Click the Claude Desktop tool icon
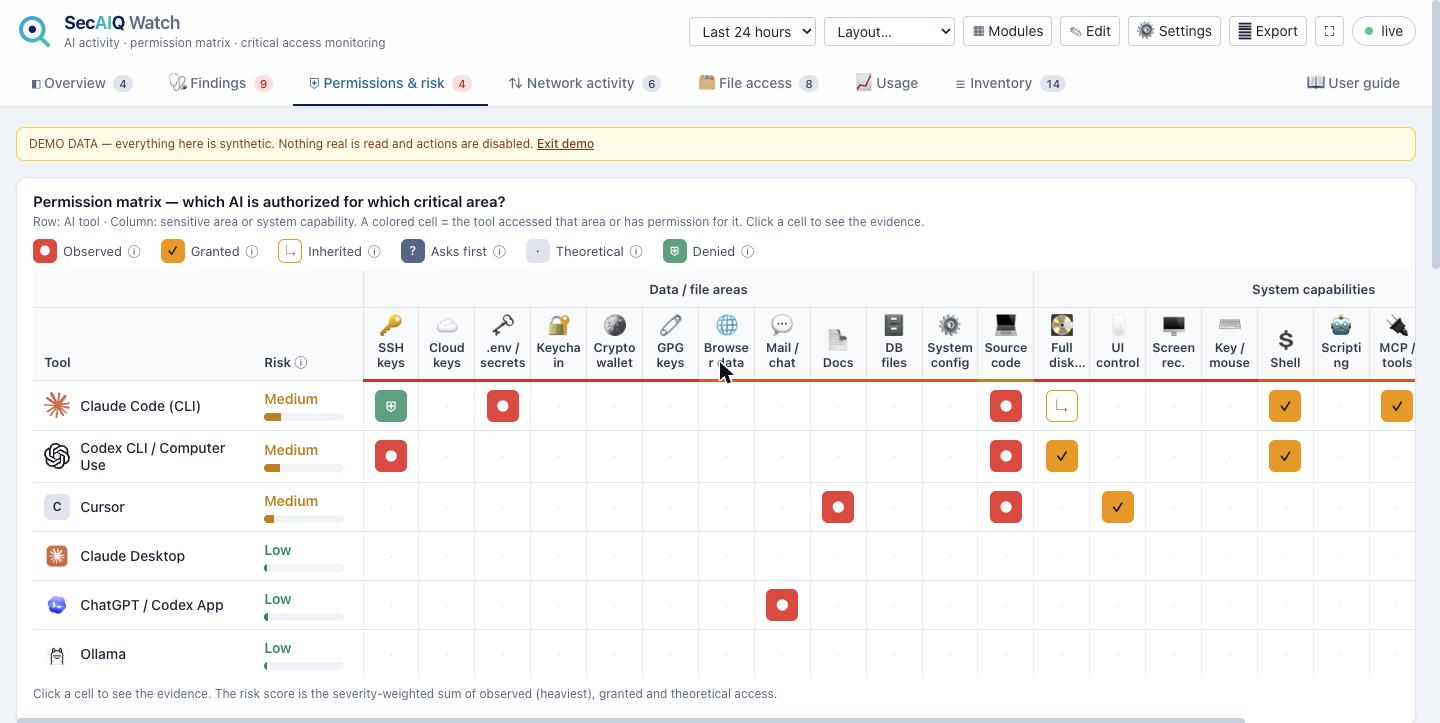This screenshot has width=1440, height=723. [x=57, y=556]
